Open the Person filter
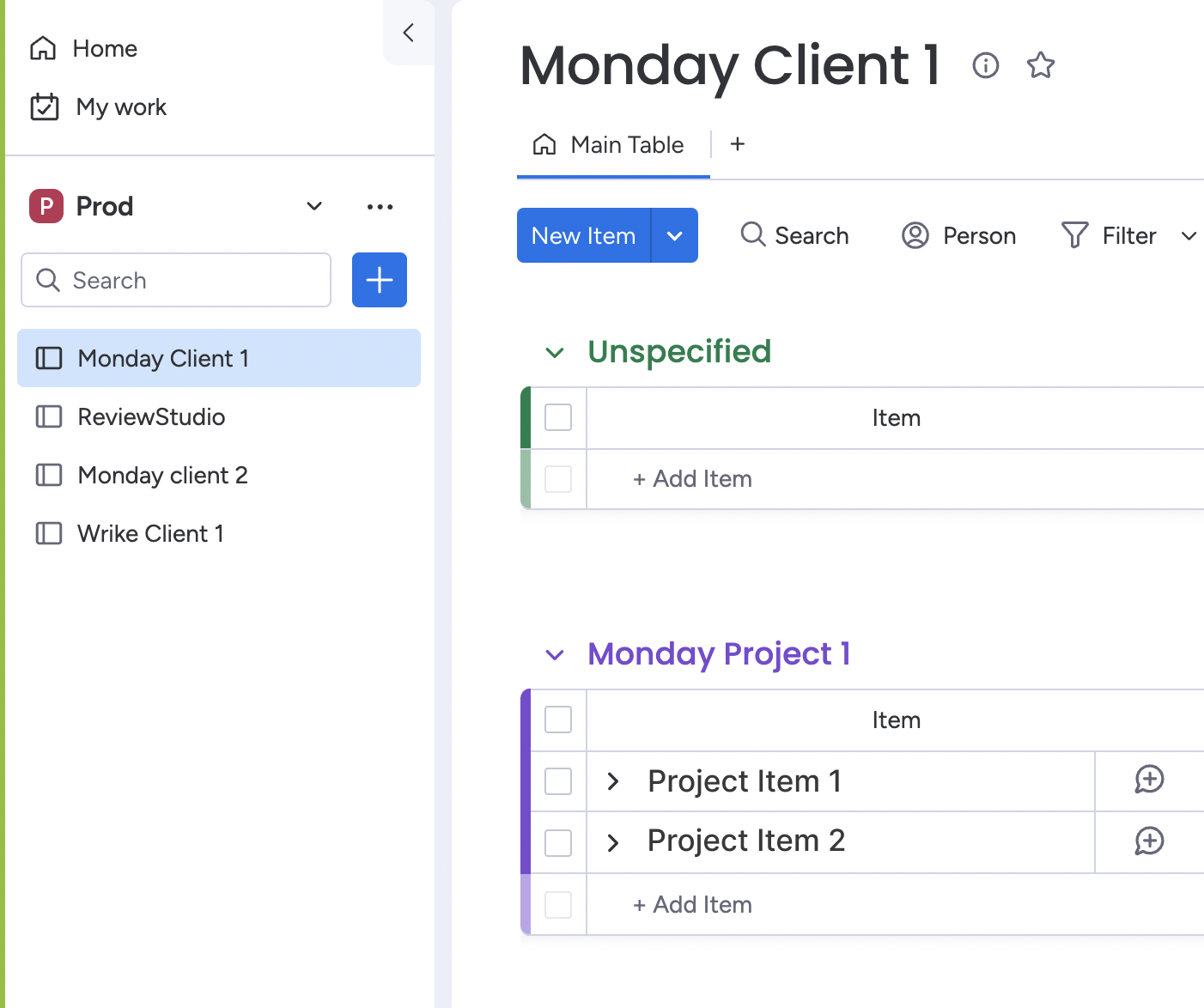Viewport: 1204px width, 1008px height. [x=959, y=235]
